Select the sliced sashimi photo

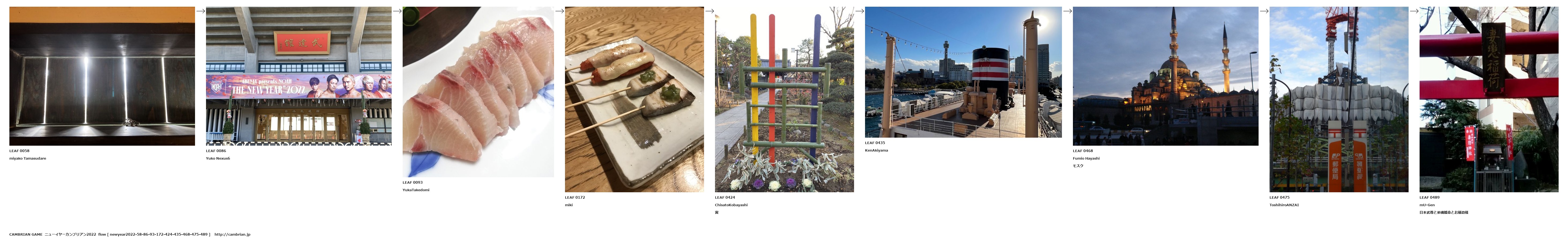[x=478, y=92]
